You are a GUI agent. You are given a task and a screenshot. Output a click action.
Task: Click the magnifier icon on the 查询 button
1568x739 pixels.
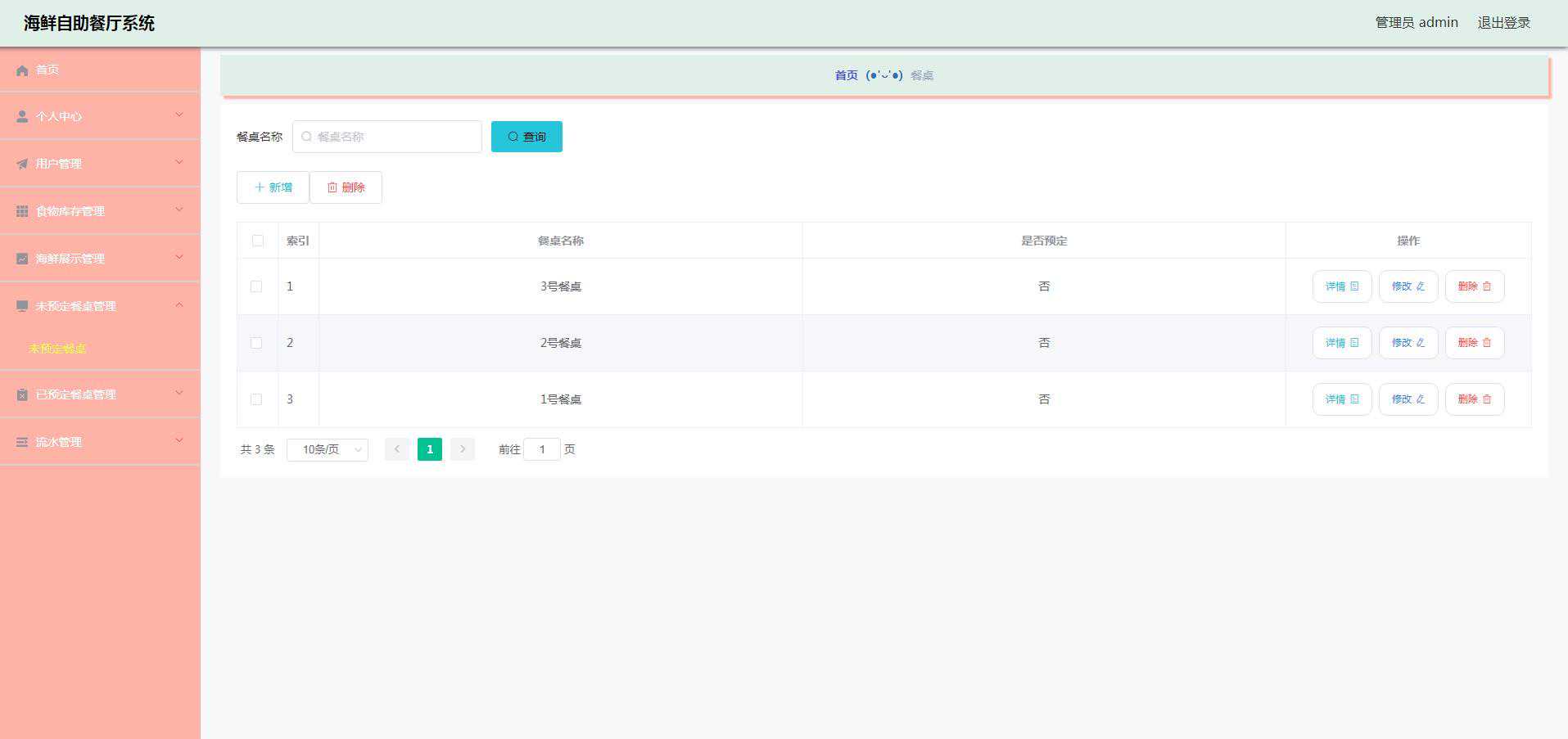(x=513, y=137)
